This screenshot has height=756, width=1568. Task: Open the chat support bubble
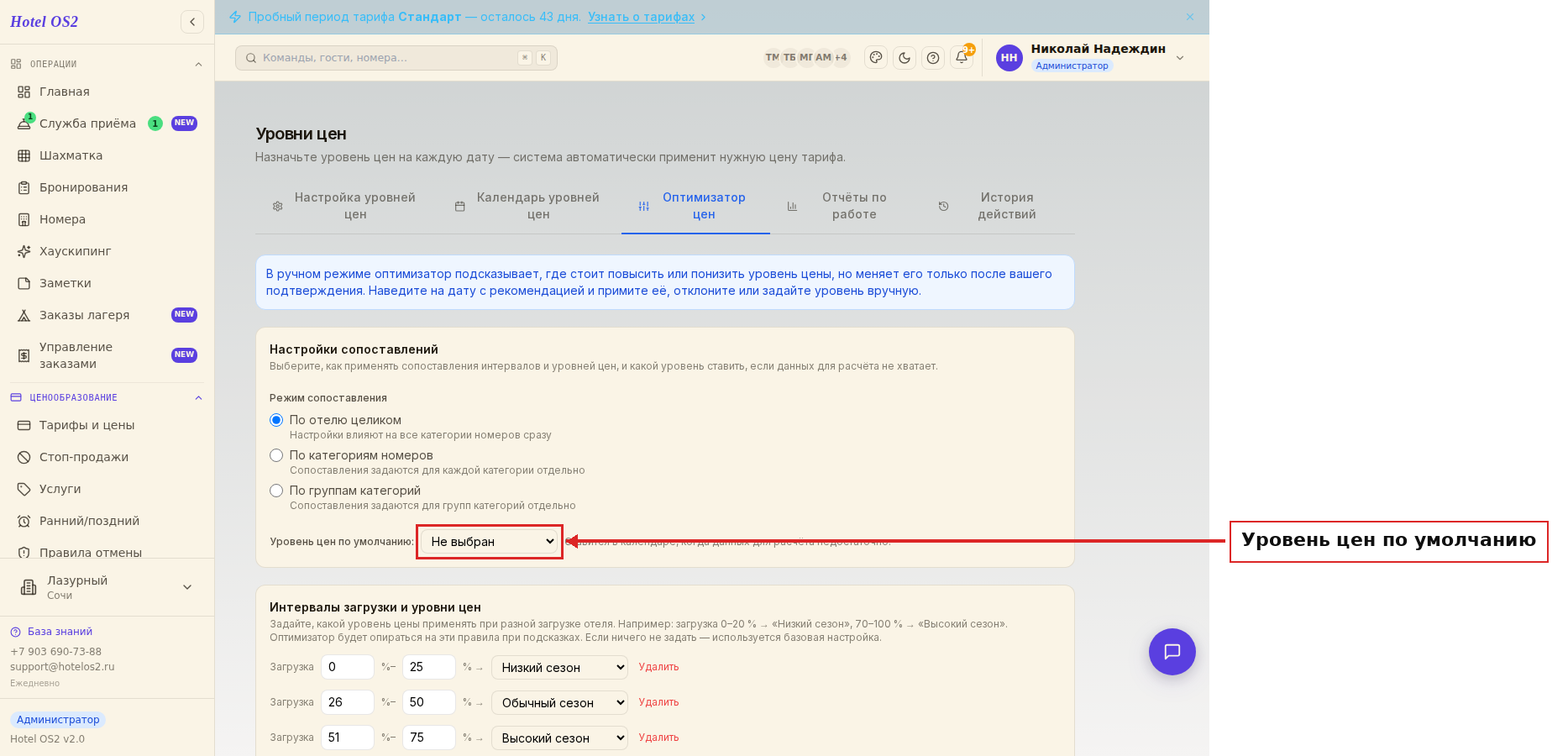pyautogui.click(x=1172, y=652)
